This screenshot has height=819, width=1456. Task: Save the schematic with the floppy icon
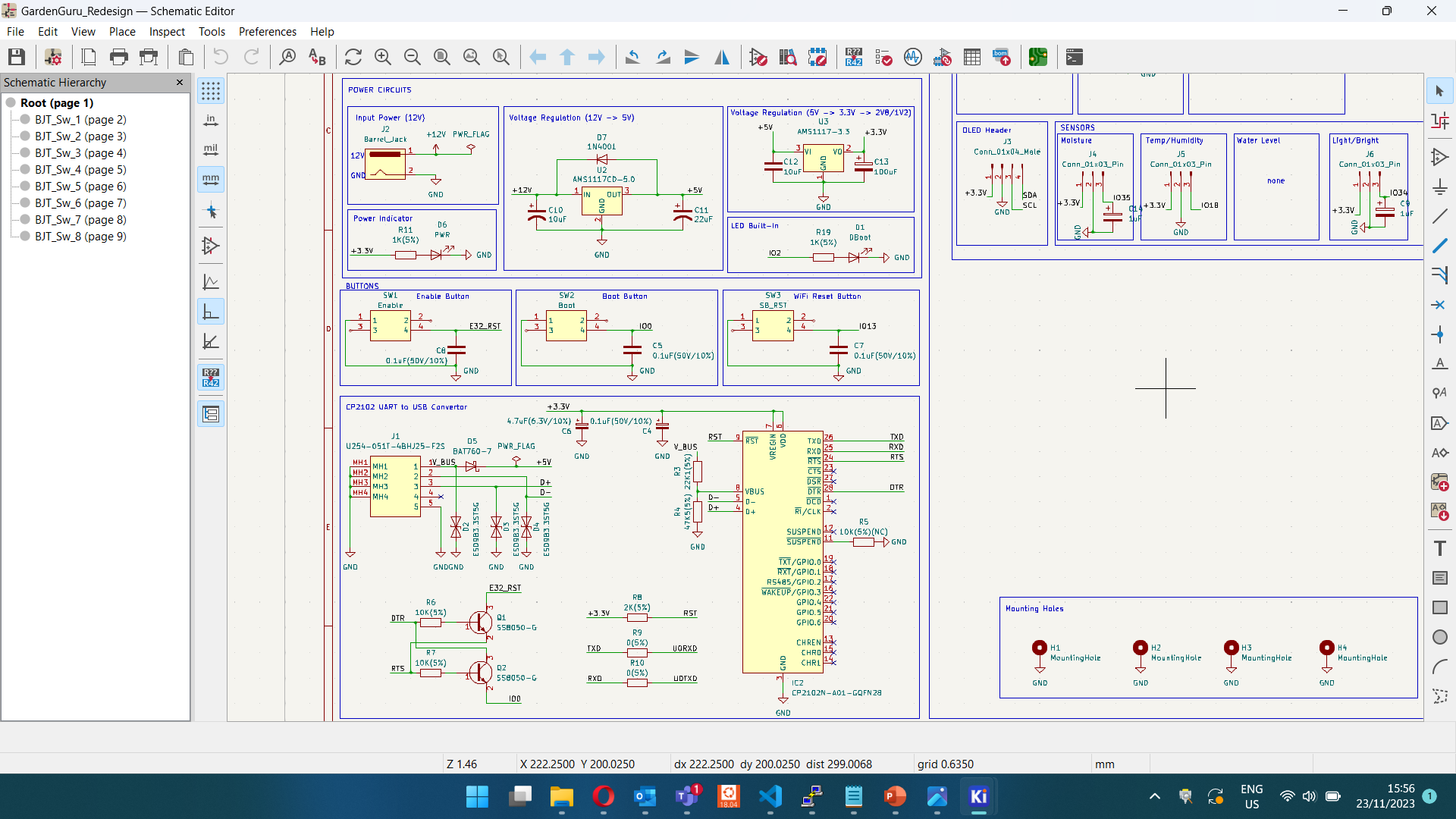click(17, 57)
